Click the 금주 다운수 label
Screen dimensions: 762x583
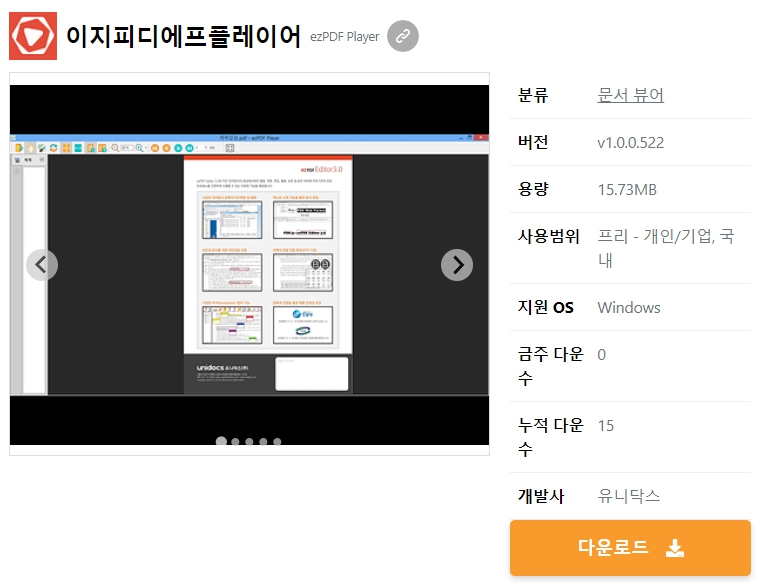tap(551, 366)
